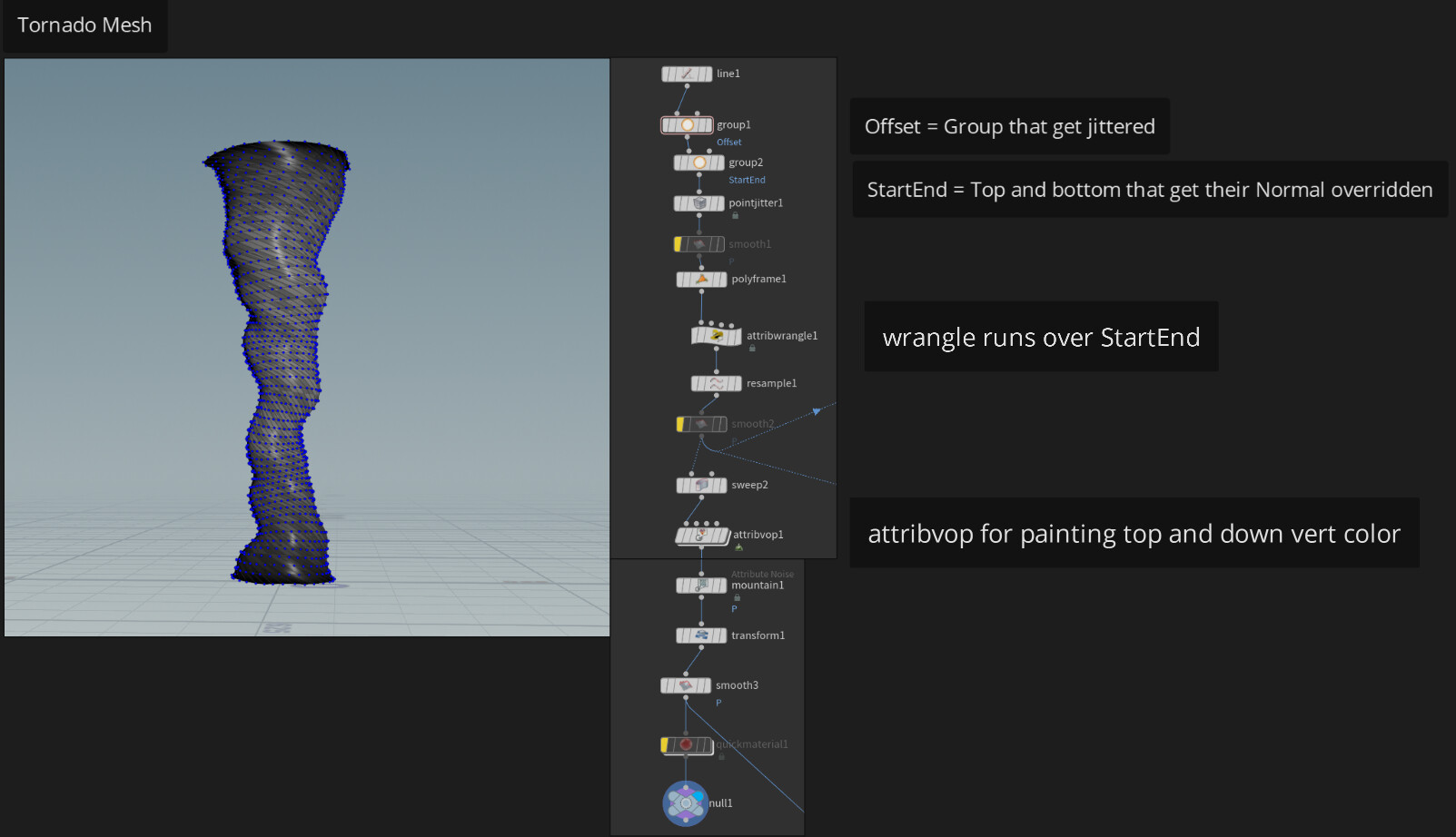
Task: Select the attribwrangle1 node icon
Action: (x=717, y=336)
